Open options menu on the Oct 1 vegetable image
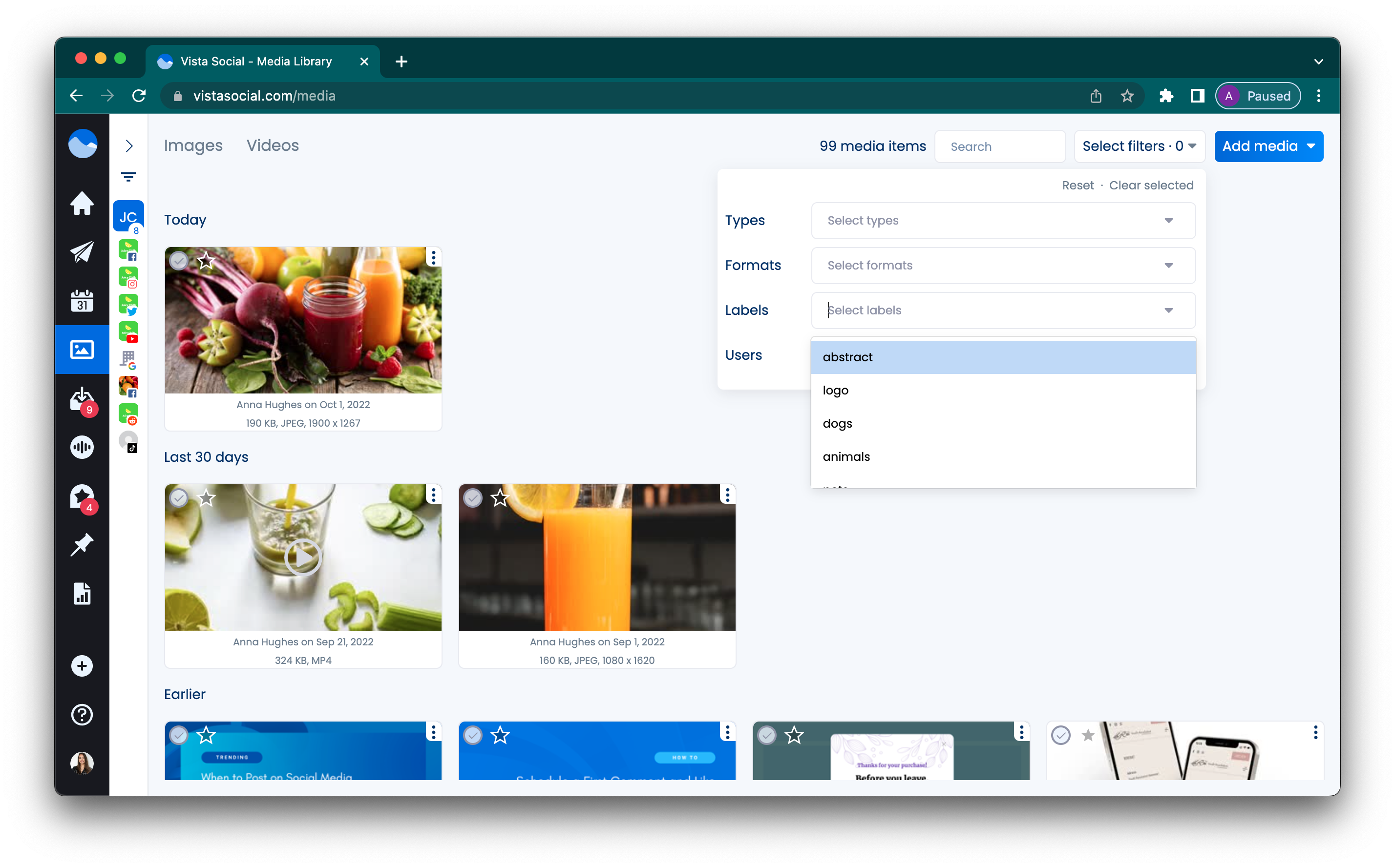Screen dimensions: 1395x868 434,258
